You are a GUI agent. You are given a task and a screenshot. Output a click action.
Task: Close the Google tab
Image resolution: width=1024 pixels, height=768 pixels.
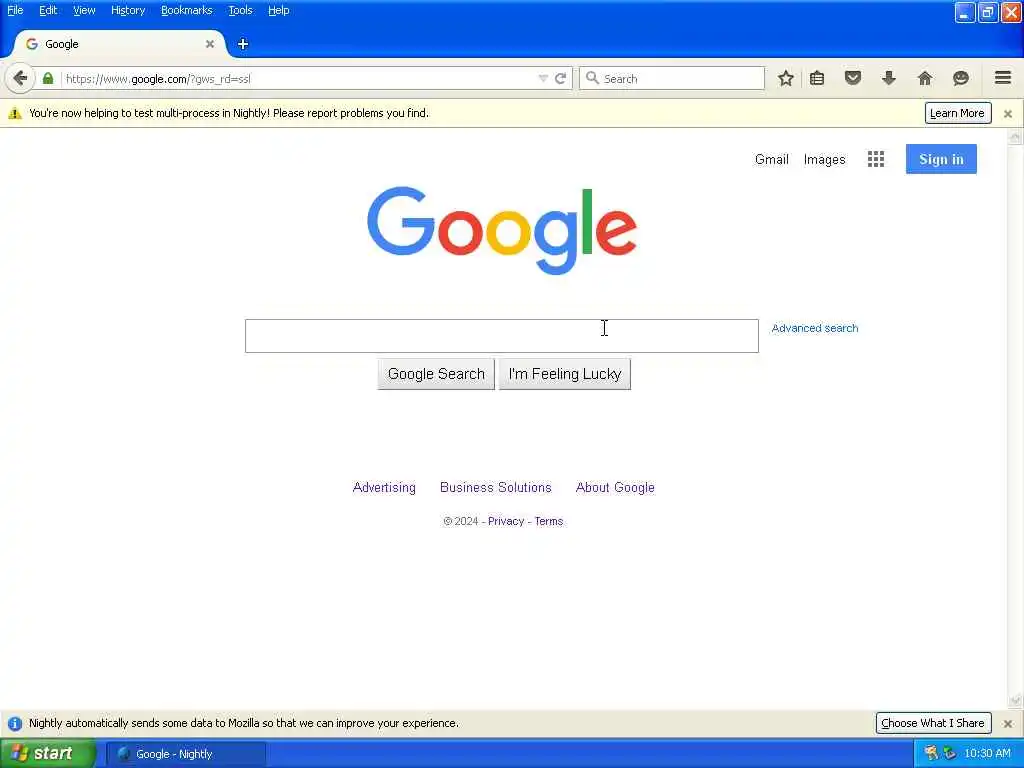[x=210, y=44]
